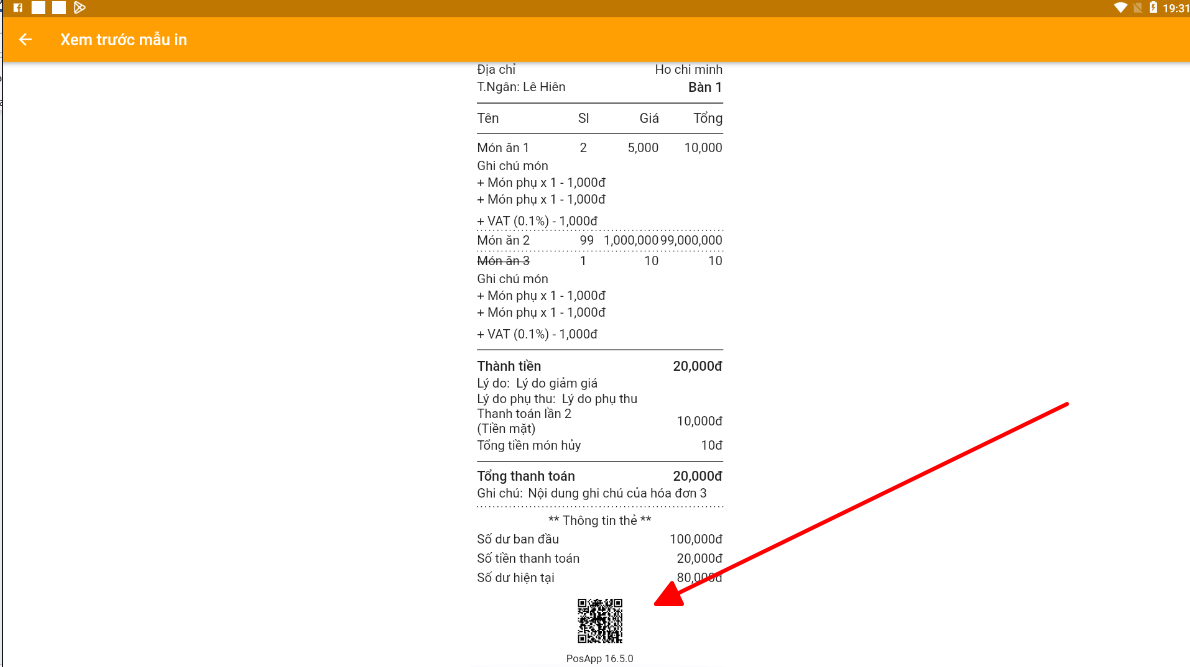Go back using the arrow icon
Image resolution: width=1190 pixels, height=667 pixels.
tap(26, 40)
